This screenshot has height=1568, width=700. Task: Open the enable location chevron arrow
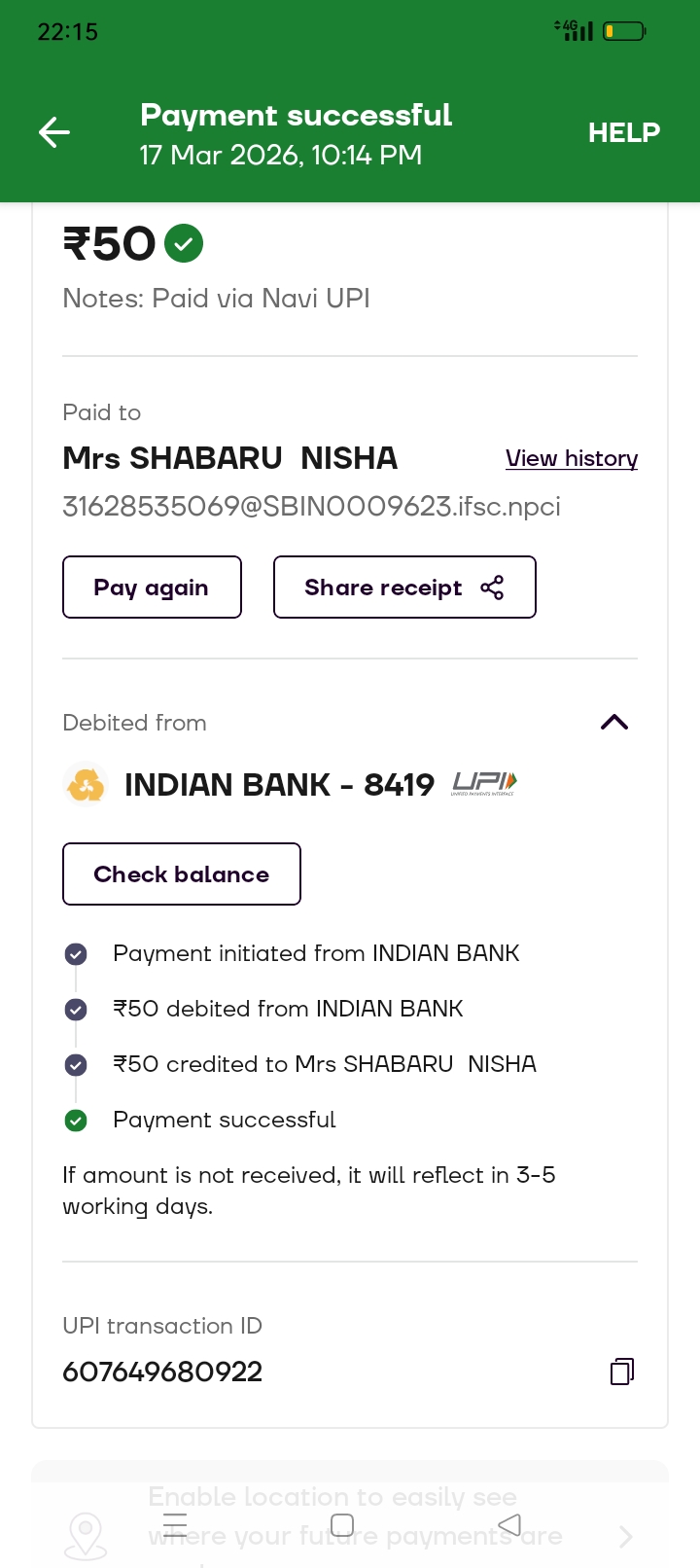click(625, 1536)
